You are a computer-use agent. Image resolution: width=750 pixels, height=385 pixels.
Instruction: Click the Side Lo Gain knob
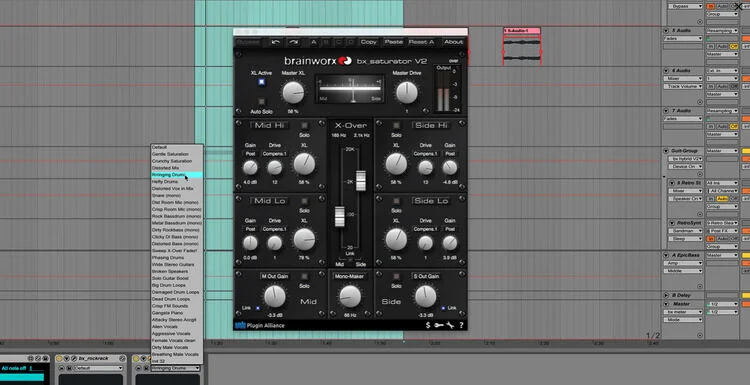(x=450, y=243)
